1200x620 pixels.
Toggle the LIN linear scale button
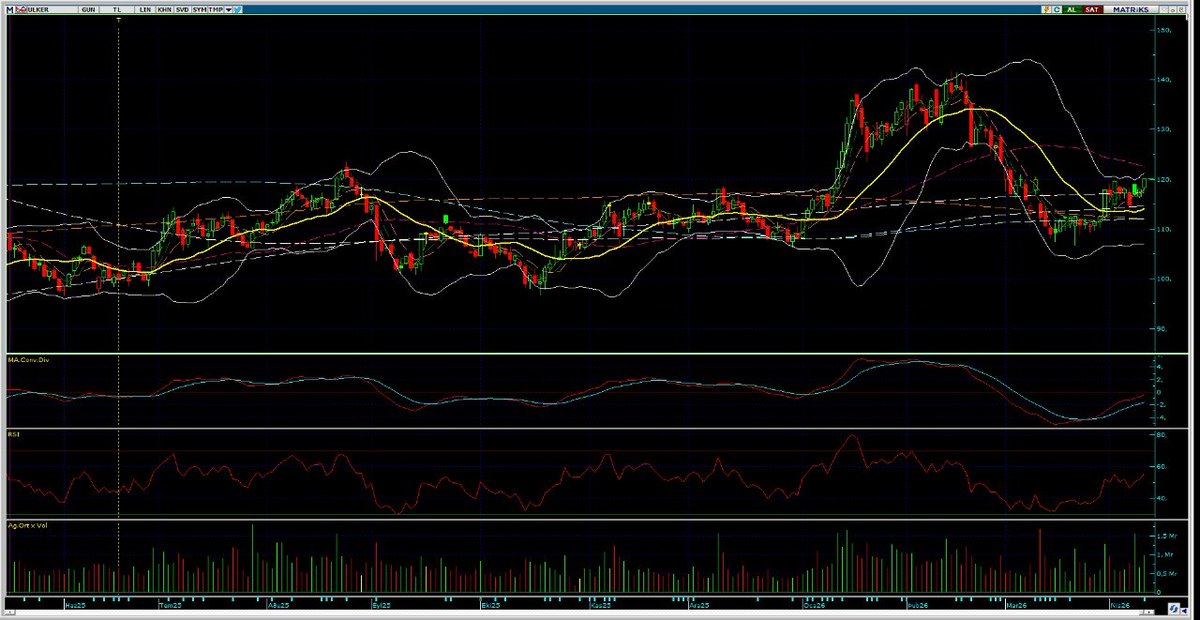point(145,10)
